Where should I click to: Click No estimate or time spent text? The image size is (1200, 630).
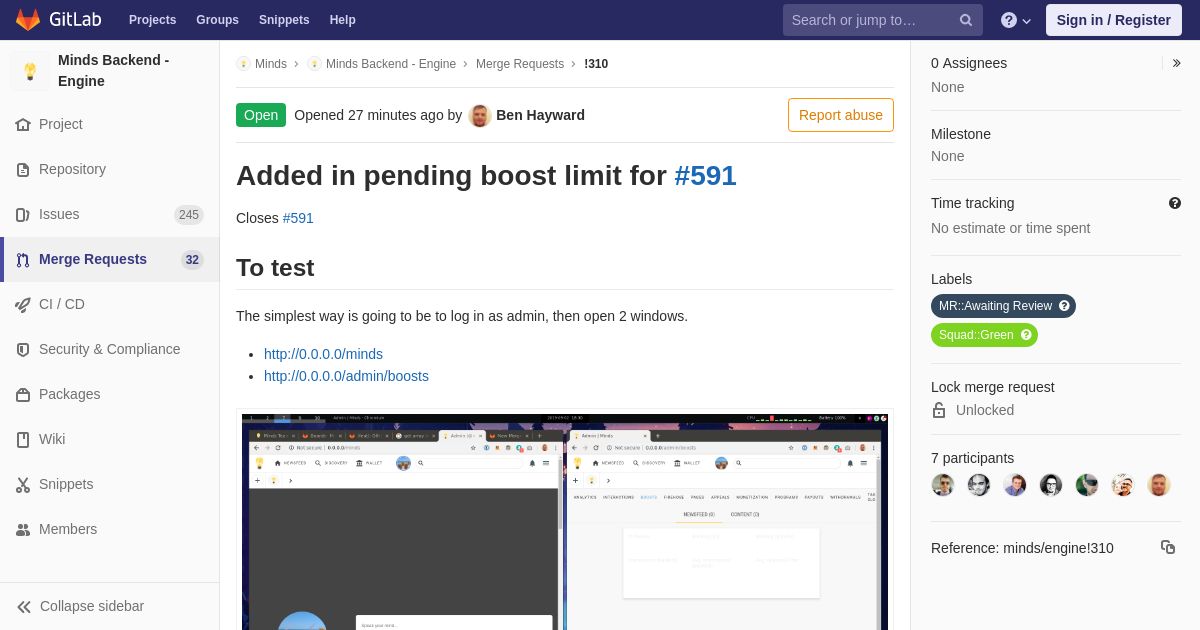pyautogui.click(x=1011, y=228)
